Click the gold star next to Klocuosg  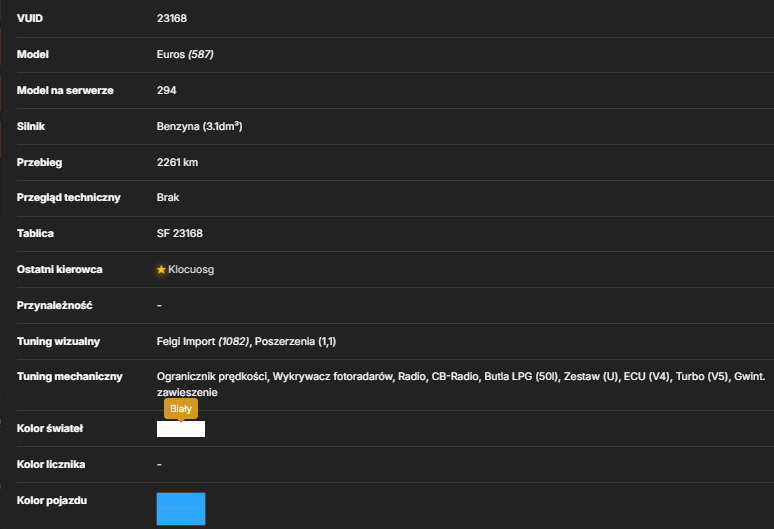(161, 269)
